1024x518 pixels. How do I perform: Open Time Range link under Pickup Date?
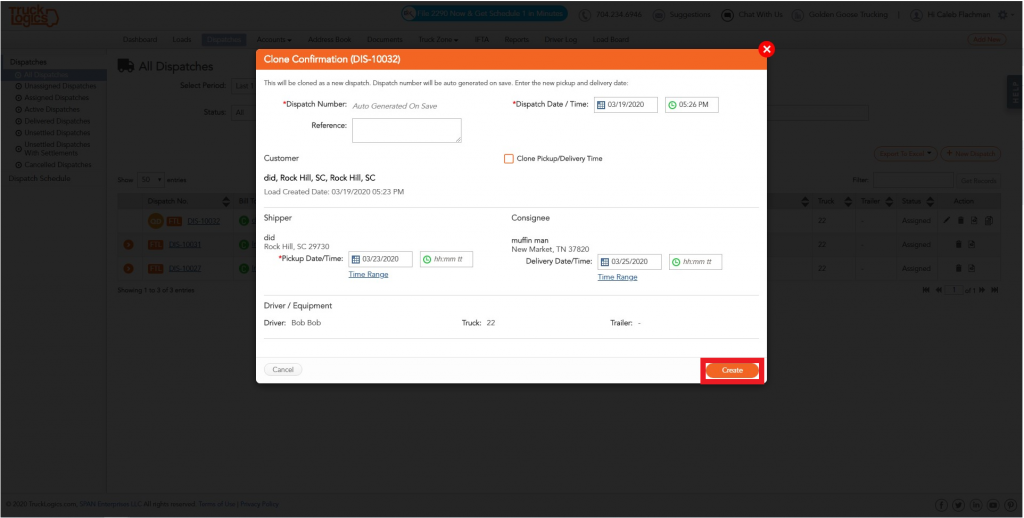[368, 274]
